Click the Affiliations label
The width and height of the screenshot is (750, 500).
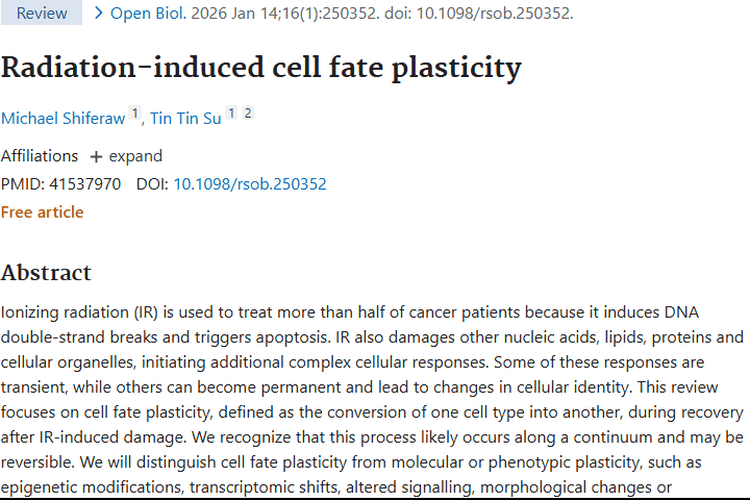point(39,156)
